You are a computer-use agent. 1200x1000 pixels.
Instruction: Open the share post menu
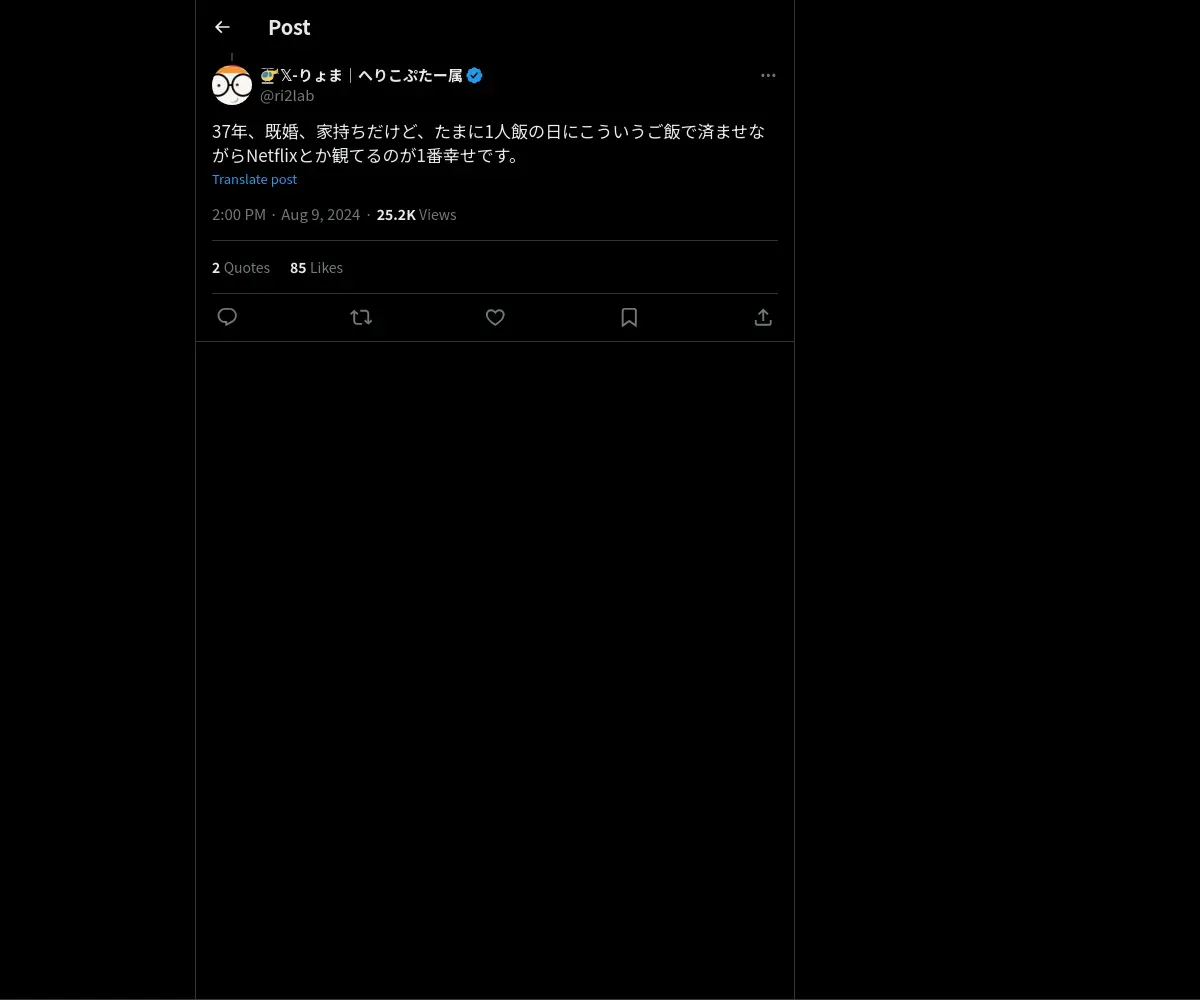763,317
